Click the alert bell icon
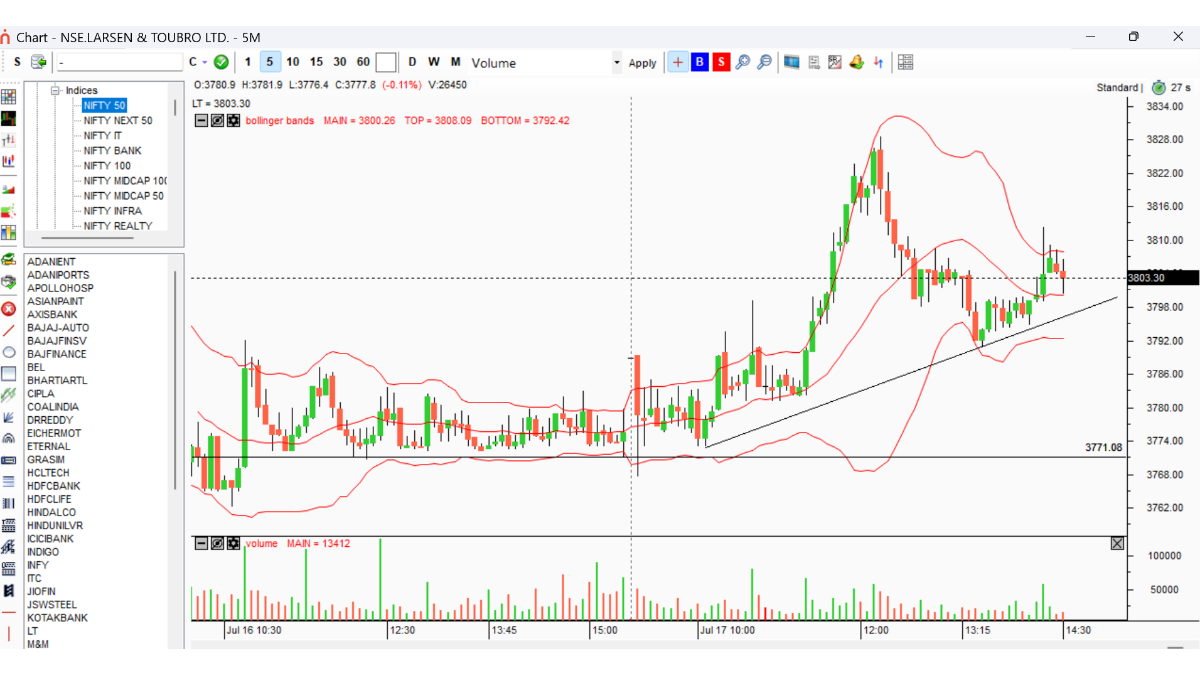1200x675 pixels. click(x=856, y=62)
